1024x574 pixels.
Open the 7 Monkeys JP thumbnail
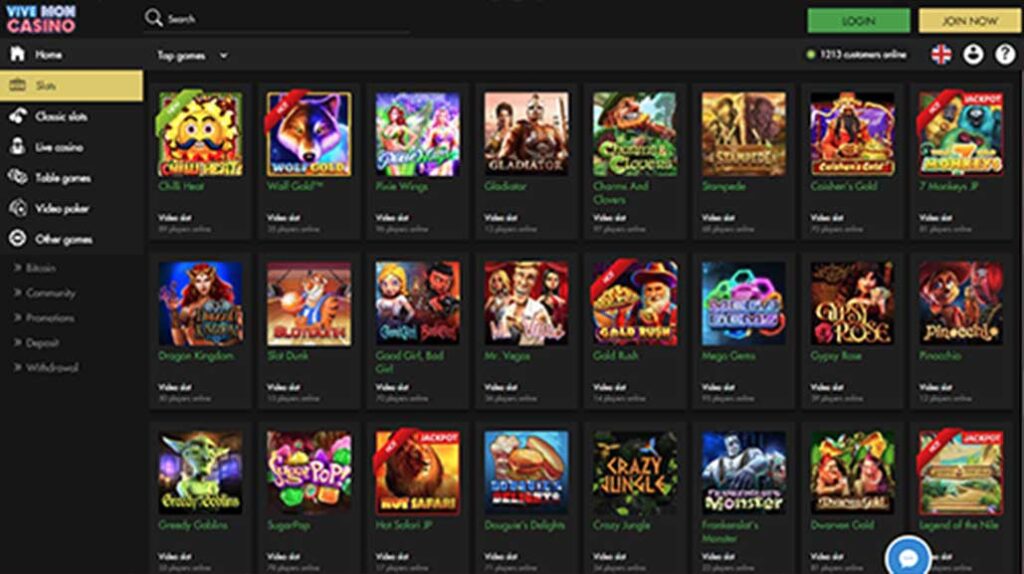coord(961,134)
